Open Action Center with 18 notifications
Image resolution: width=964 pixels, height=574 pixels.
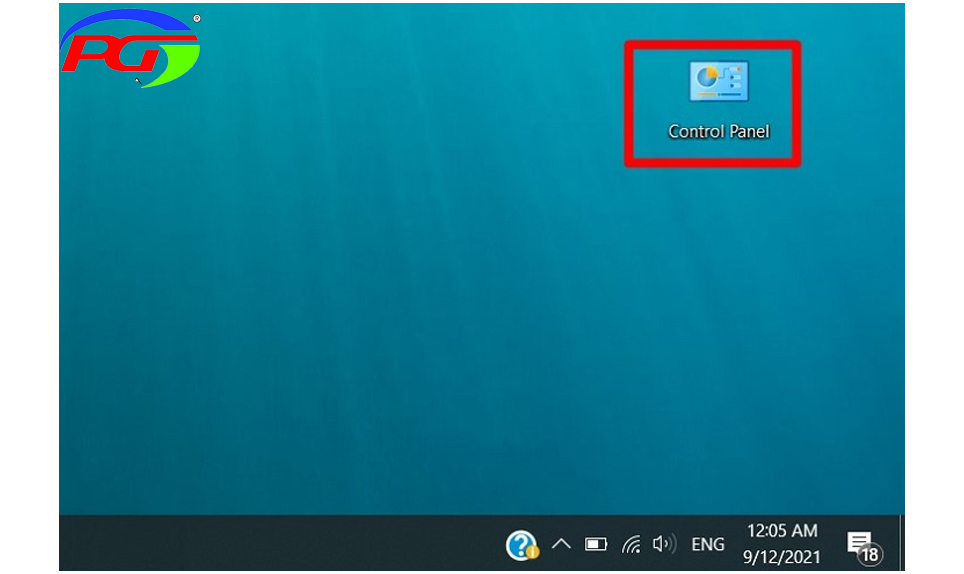coord(864,547)
